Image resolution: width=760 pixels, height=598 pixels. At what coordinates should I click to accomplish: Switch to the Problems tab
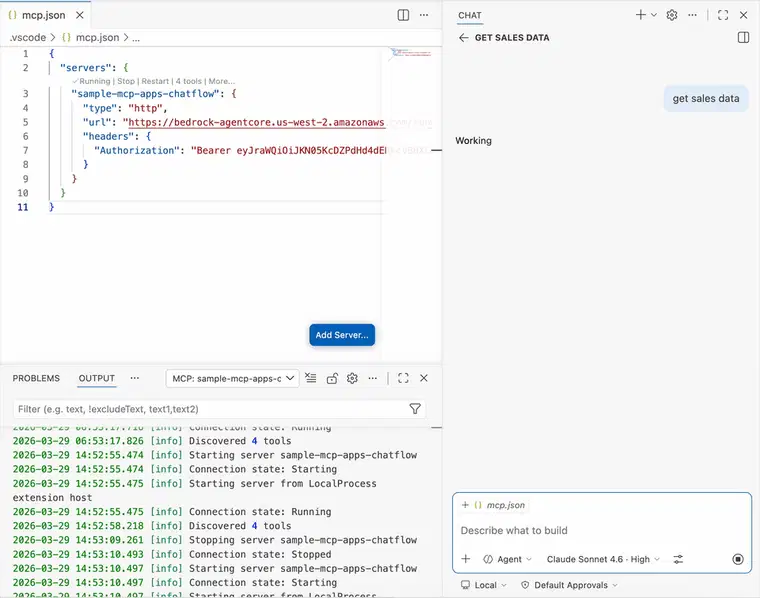(36, 378)
